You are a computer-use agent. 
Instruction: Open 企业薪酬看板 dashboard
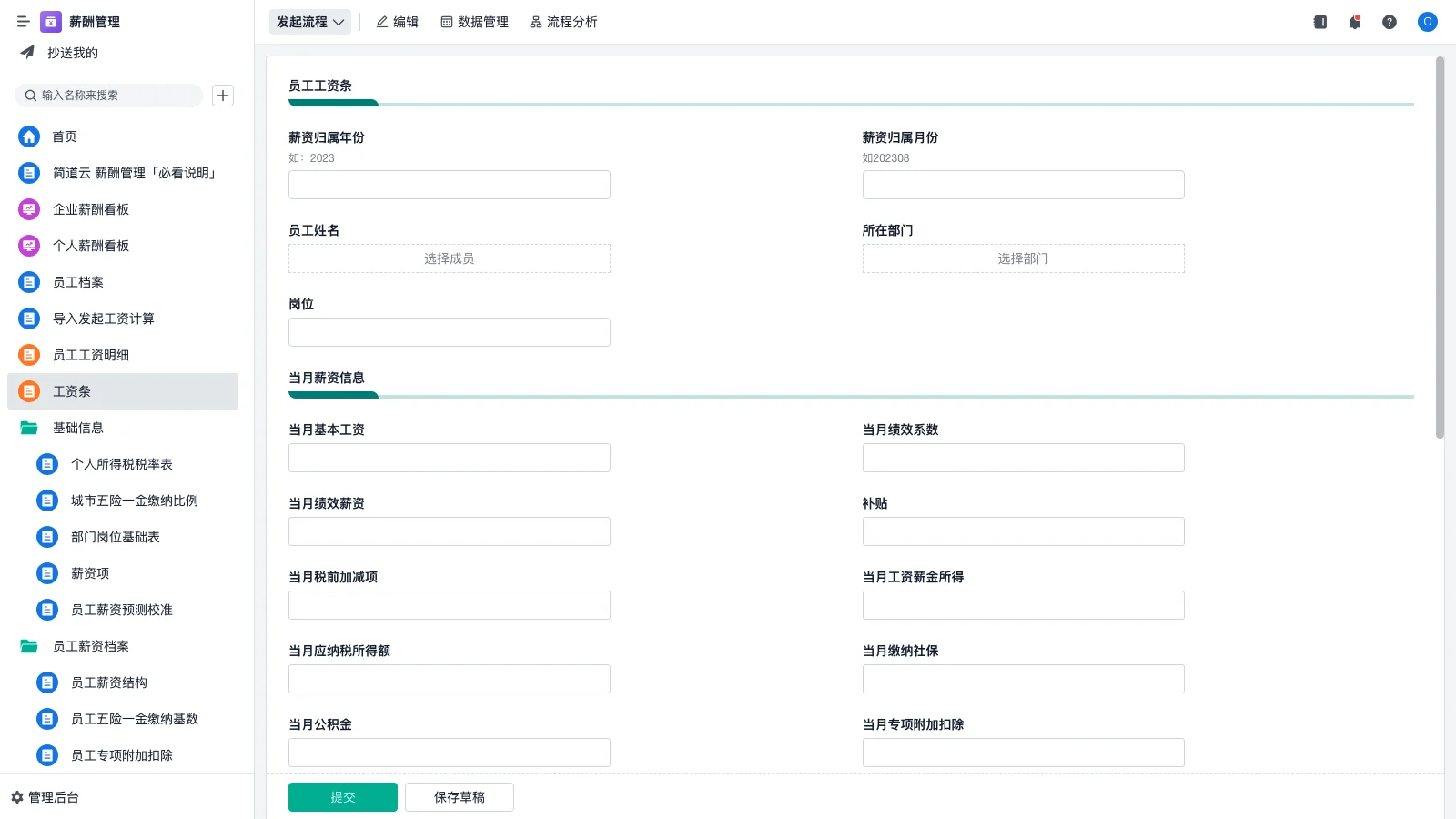(90, 209)
